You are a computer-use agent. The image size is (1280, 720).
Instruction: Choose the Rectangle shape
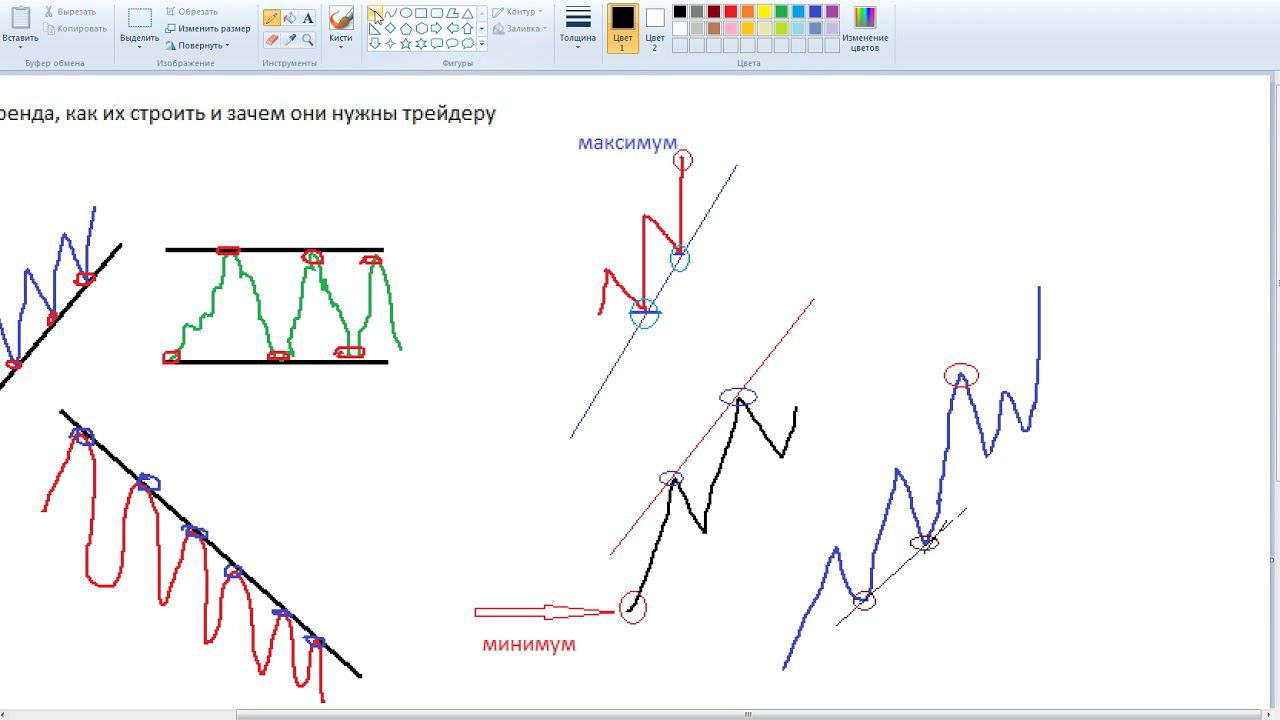tap(421, 13)
